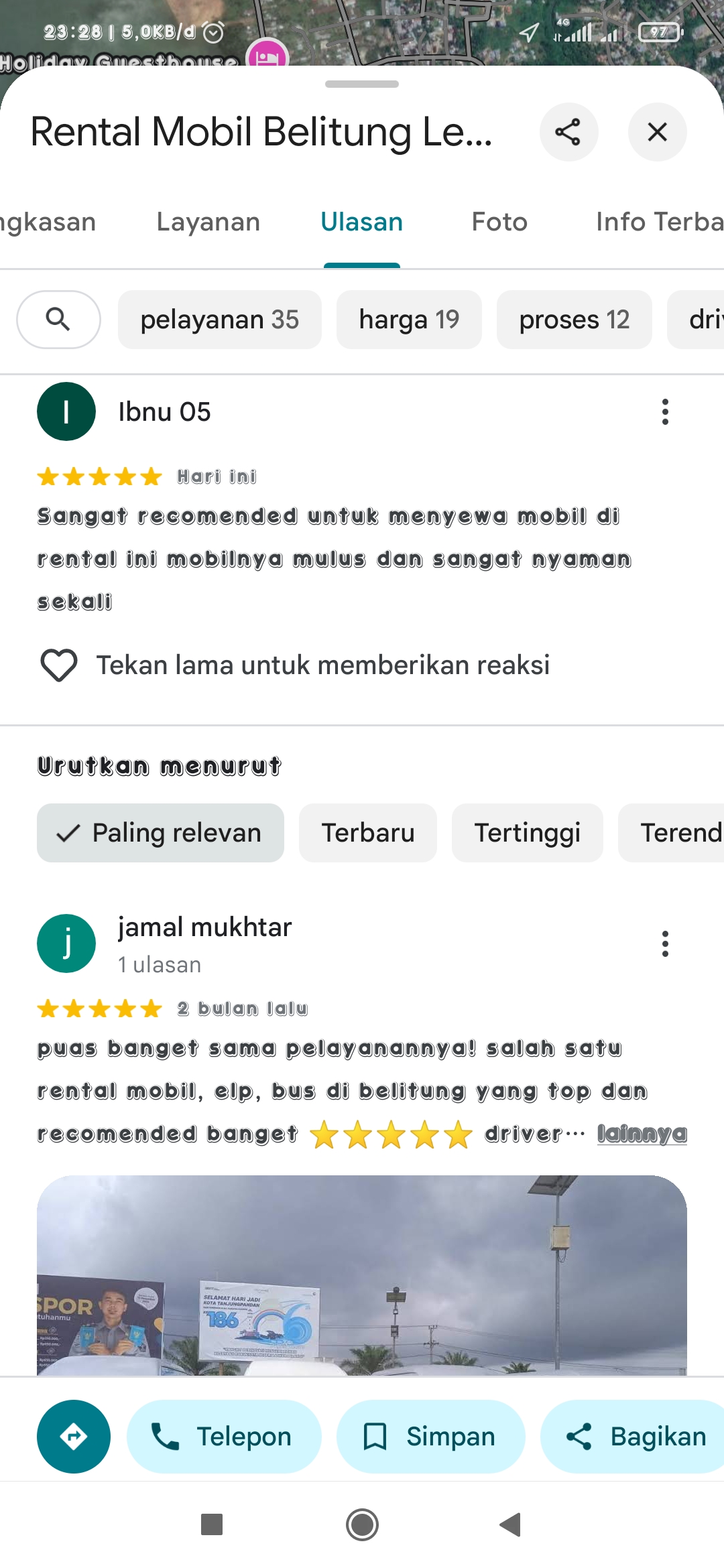This screenshot has height=1568, width=724.
Task: Expand review text via lainnya link
Action: coord(642,1134)
